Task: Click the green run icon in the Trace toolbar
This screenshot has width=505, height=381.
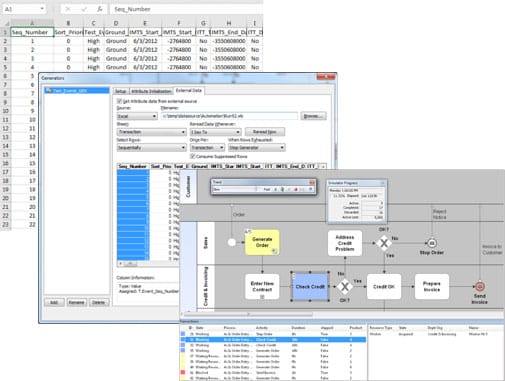Action: [x=282, y=189]
